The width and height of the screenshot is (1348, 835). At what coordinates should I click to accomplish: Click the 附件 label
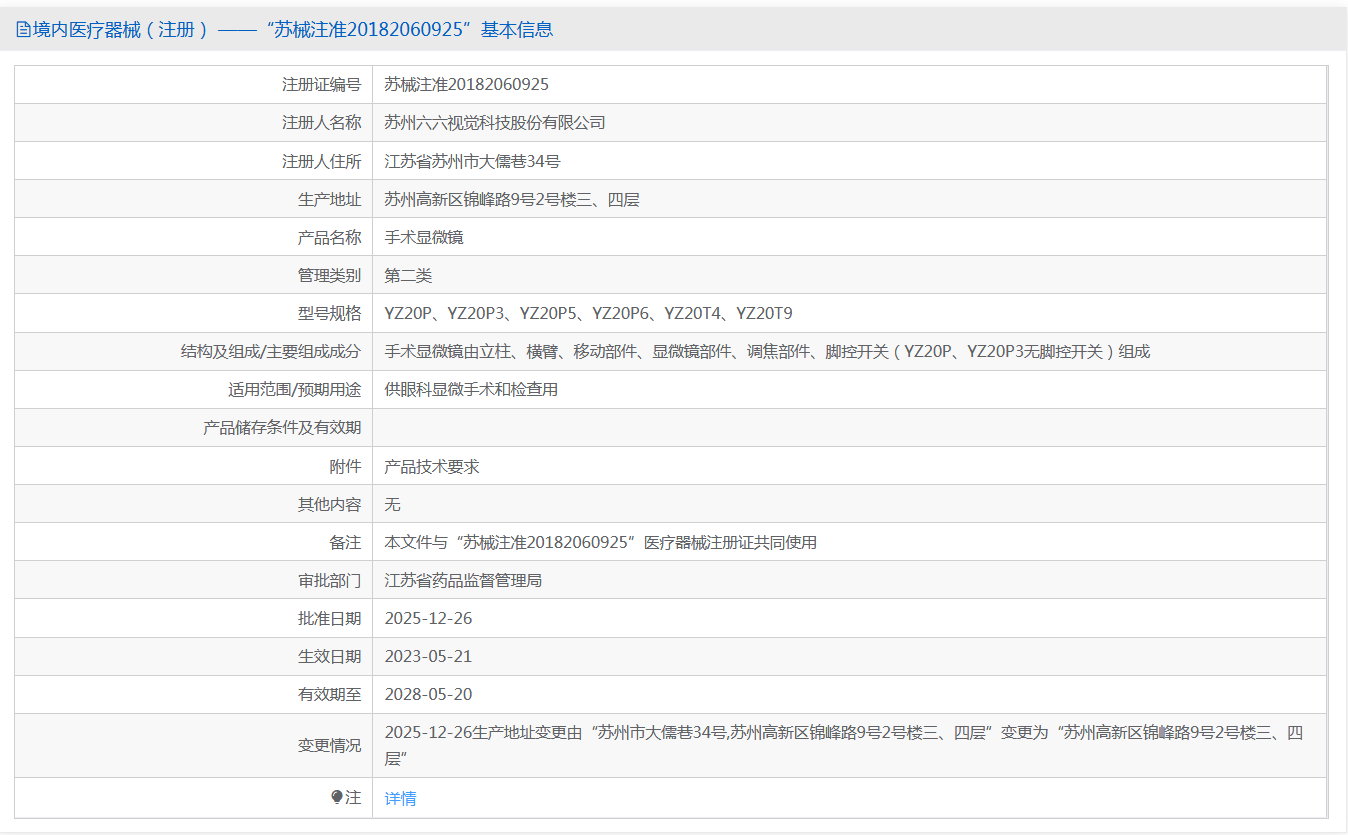click(345, 466)
